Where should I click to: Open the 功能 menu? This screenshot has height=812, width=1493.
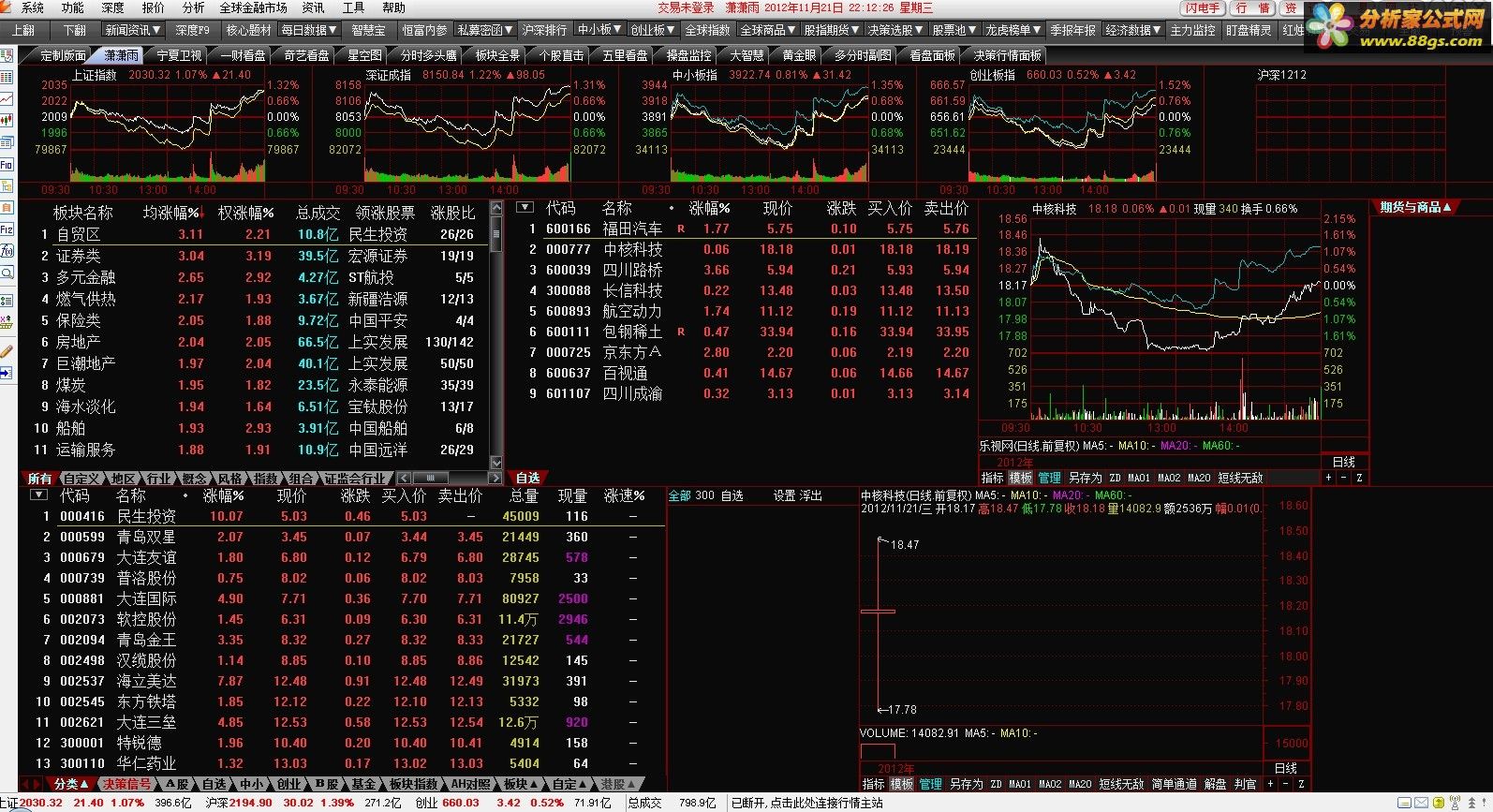pos(72,7)
